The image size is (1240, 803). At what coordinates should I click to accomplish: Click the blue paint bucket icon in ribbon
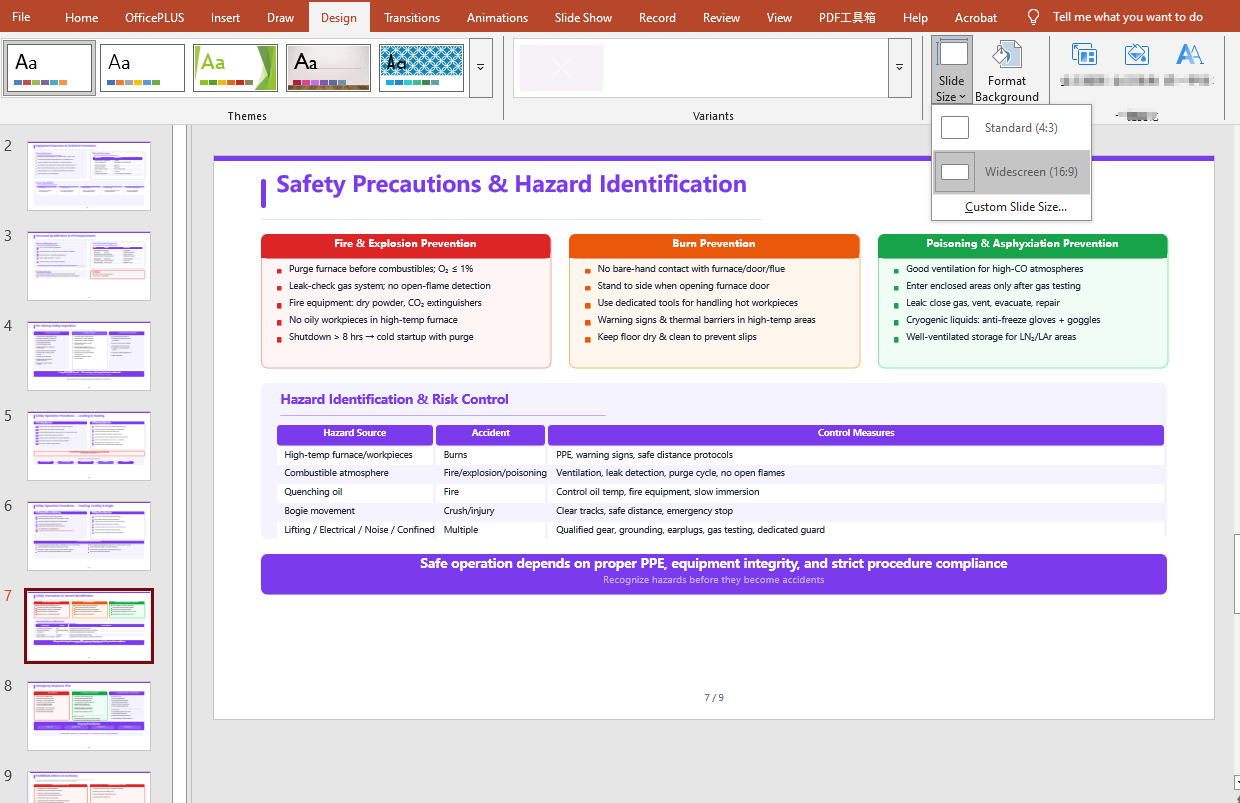1137,55
